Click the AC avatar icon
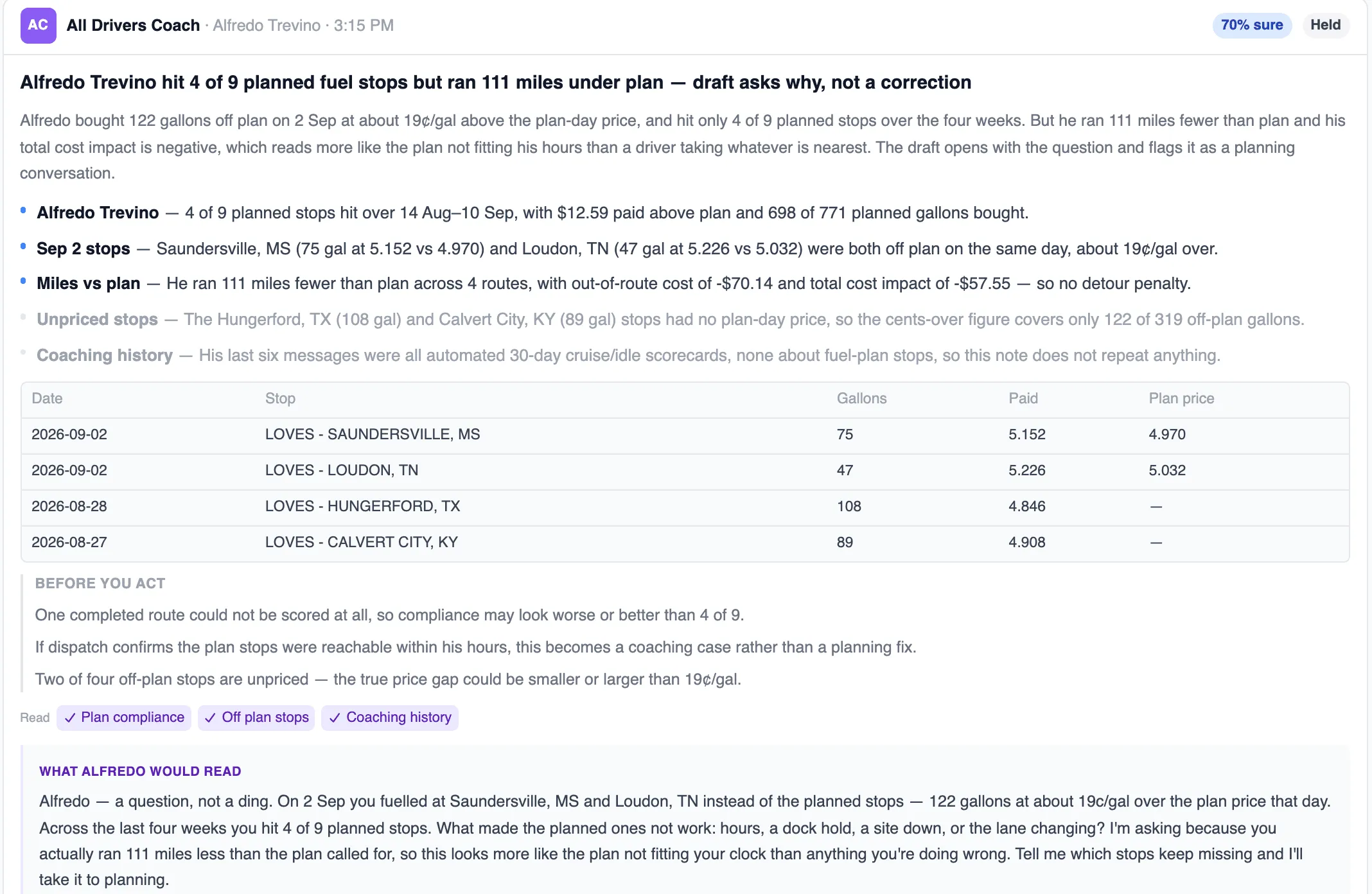The image size is (1372, 894). (x=38, y=26)
